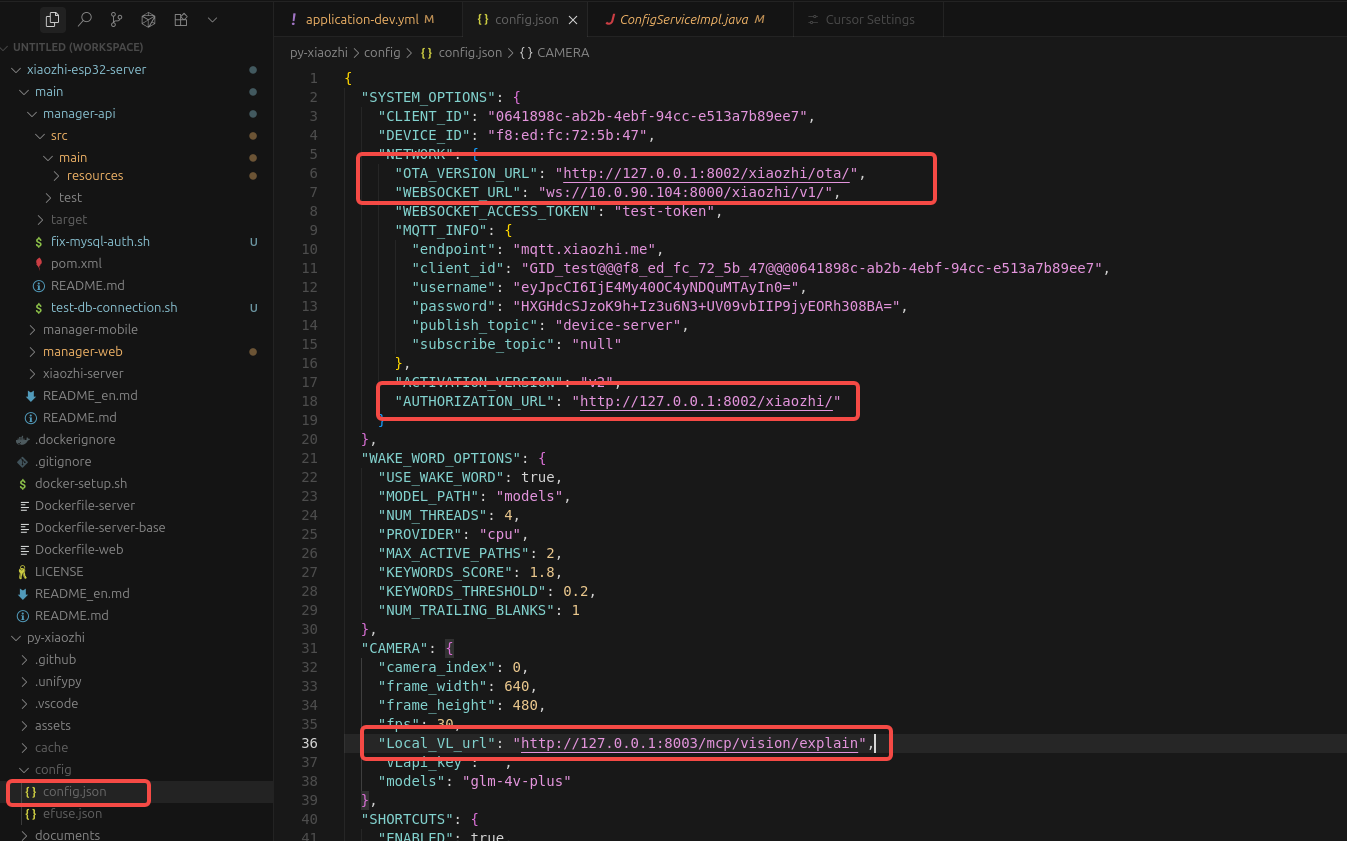Open the Extensions view icon
This screenshot has height=841, width=1347.
pyautogui.click(x=180, y=19)
